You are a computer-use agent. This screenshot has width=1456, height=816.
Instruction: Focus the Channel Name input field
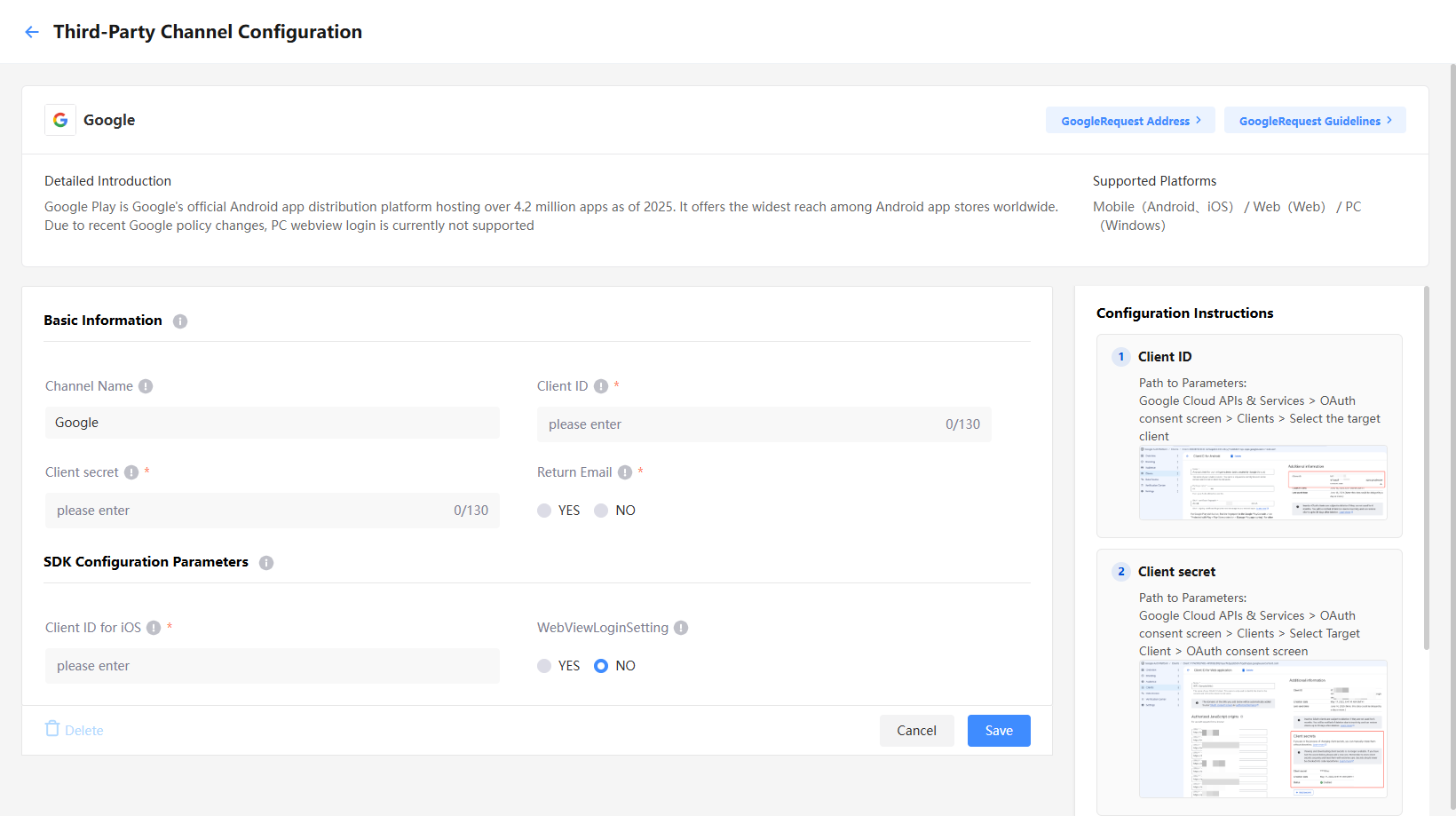coord(273,423)
